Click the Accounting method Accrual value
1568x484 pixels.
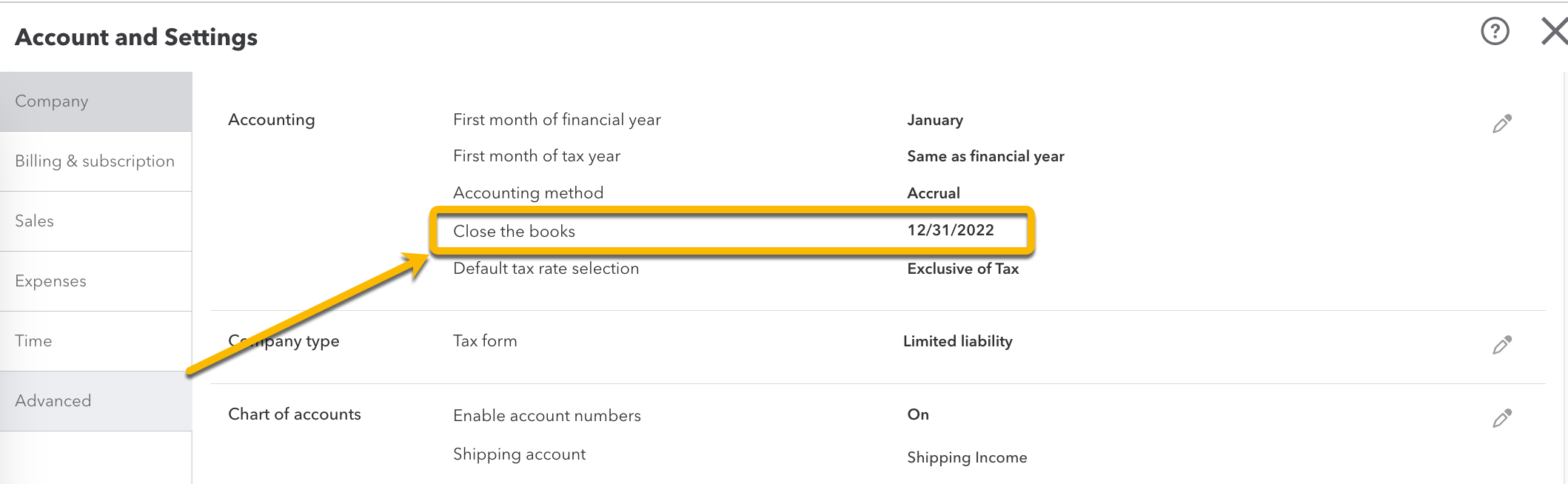934,193
